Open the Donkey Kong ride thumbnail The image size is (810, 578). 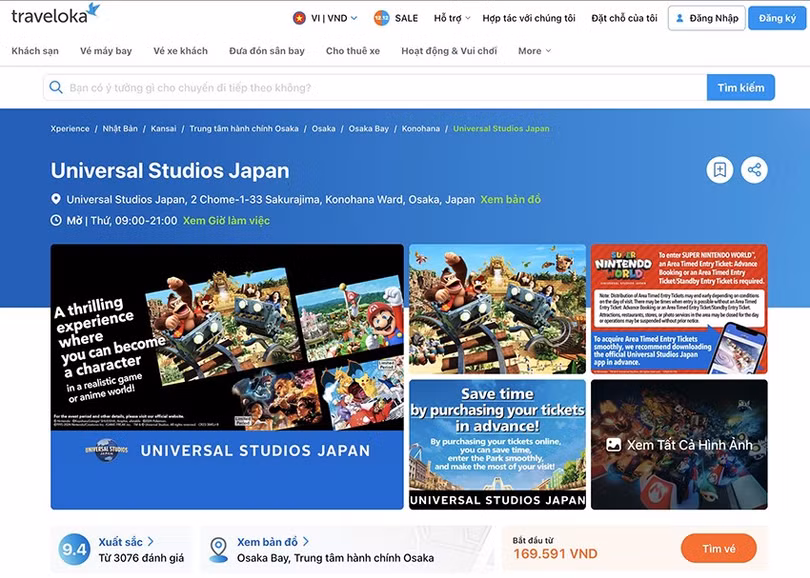point(497,309)
